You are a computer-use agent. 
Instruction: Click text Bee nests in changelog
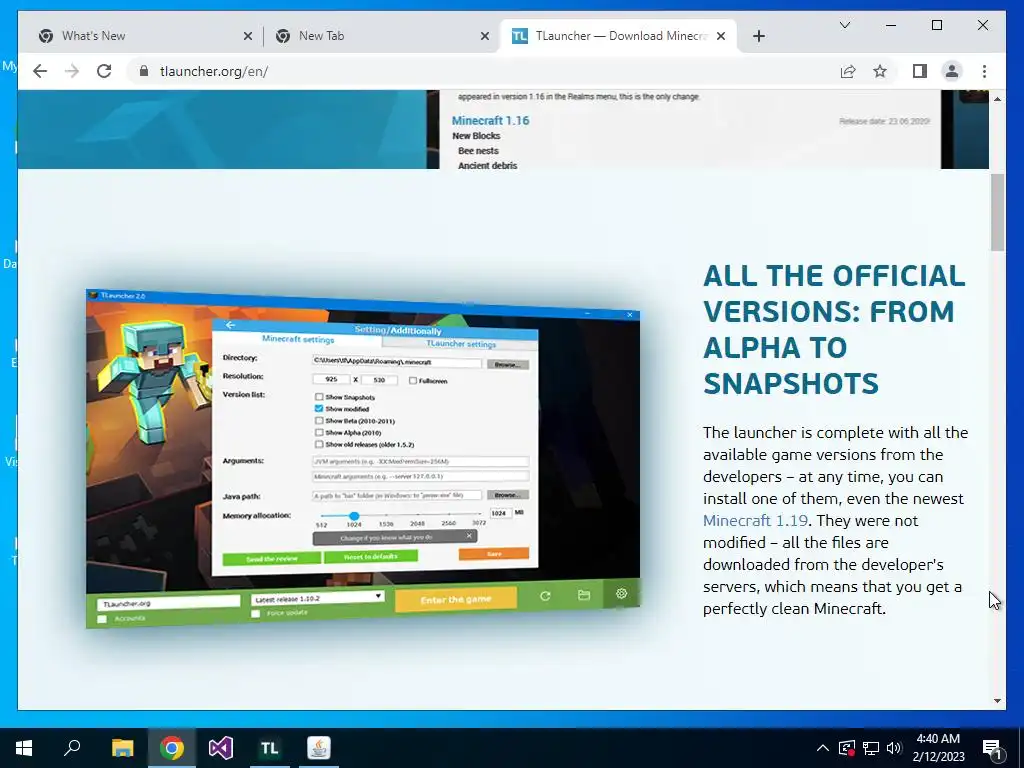click(478, 151)
